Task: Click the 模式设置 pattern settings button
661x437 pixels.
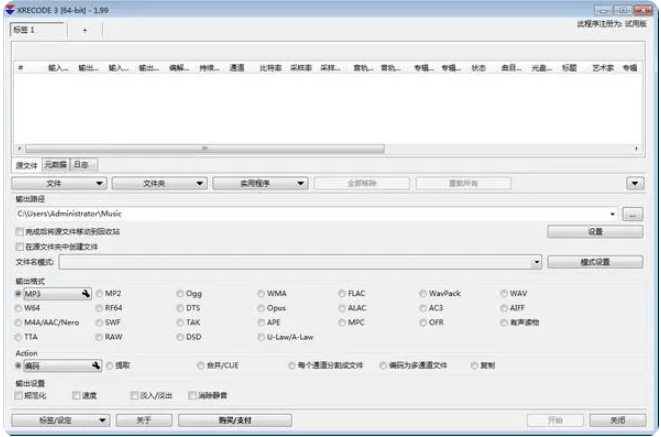Action: [x=595, y=262]
